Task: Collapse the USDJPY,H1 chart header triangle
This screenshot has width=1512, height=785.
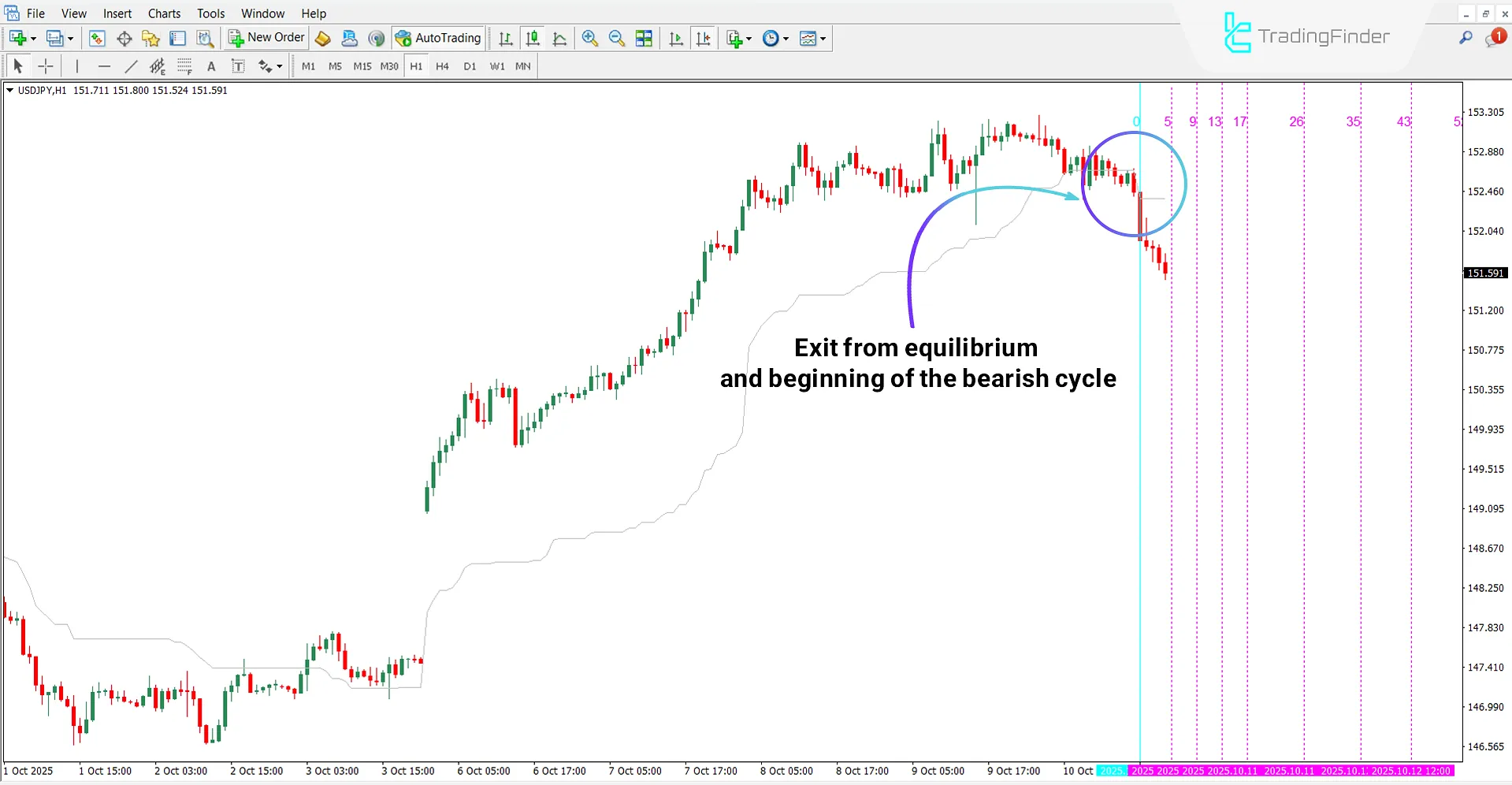Action: click(x=12, y=90)
